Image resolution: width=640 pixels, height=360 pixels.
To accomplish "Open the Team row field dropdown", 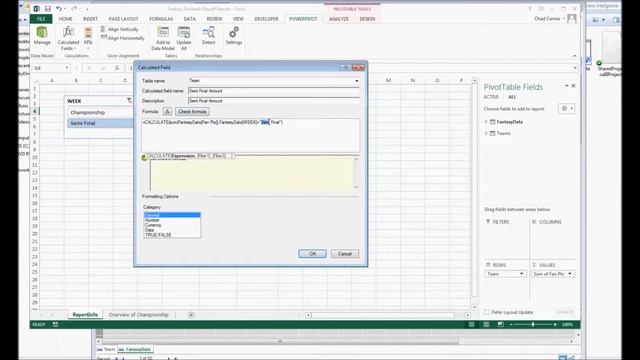I will (521, 274).
